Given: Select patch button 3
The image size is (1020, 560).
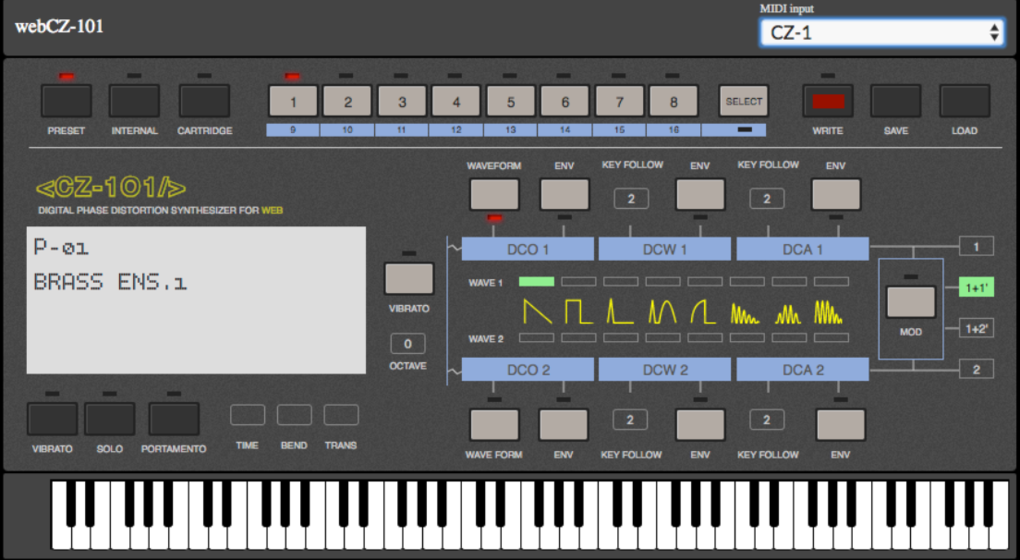Looking at the screenshot, I should 402,101.
